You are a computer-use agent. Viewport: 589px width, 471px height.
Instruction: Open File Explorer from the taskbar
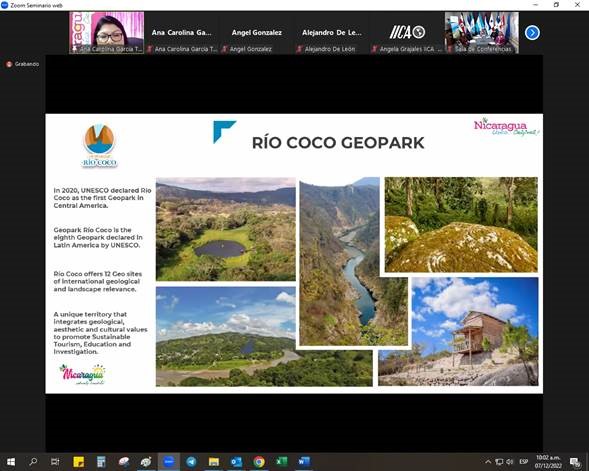214,462
